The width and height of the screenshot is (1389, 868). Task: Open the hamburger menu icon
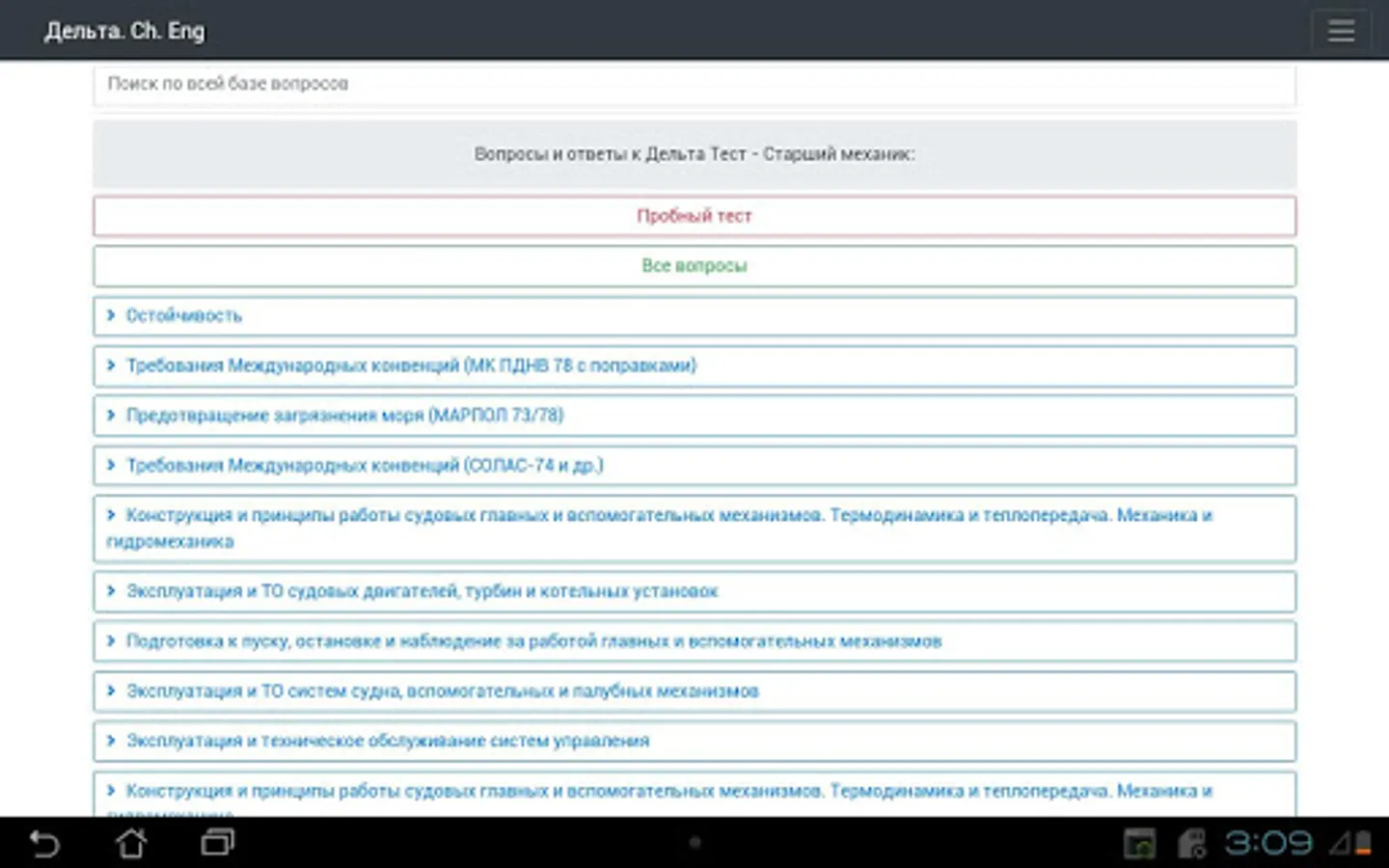(1341, 30)
